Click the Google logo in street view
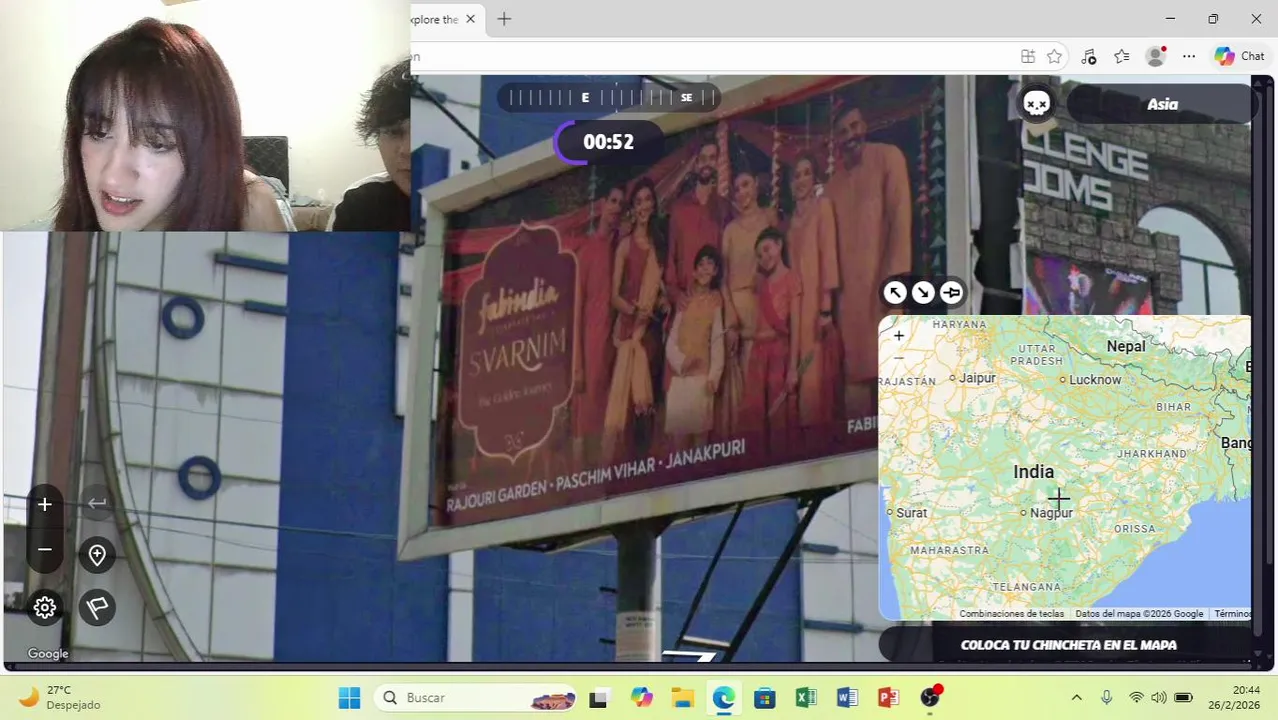Screen dimensions: 1278x720 coord(48,654)
